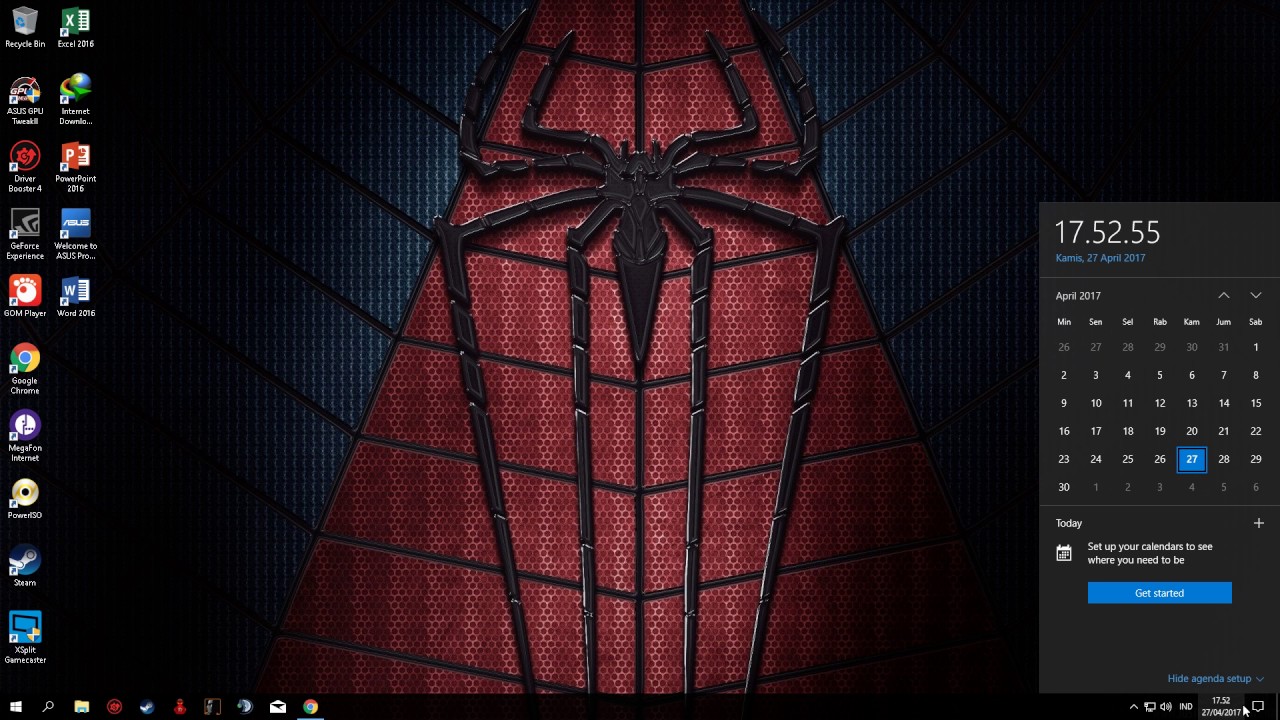Go to the next month in calendar
The height and width of the screenshot is (720, 1280).
point(1256,296)
